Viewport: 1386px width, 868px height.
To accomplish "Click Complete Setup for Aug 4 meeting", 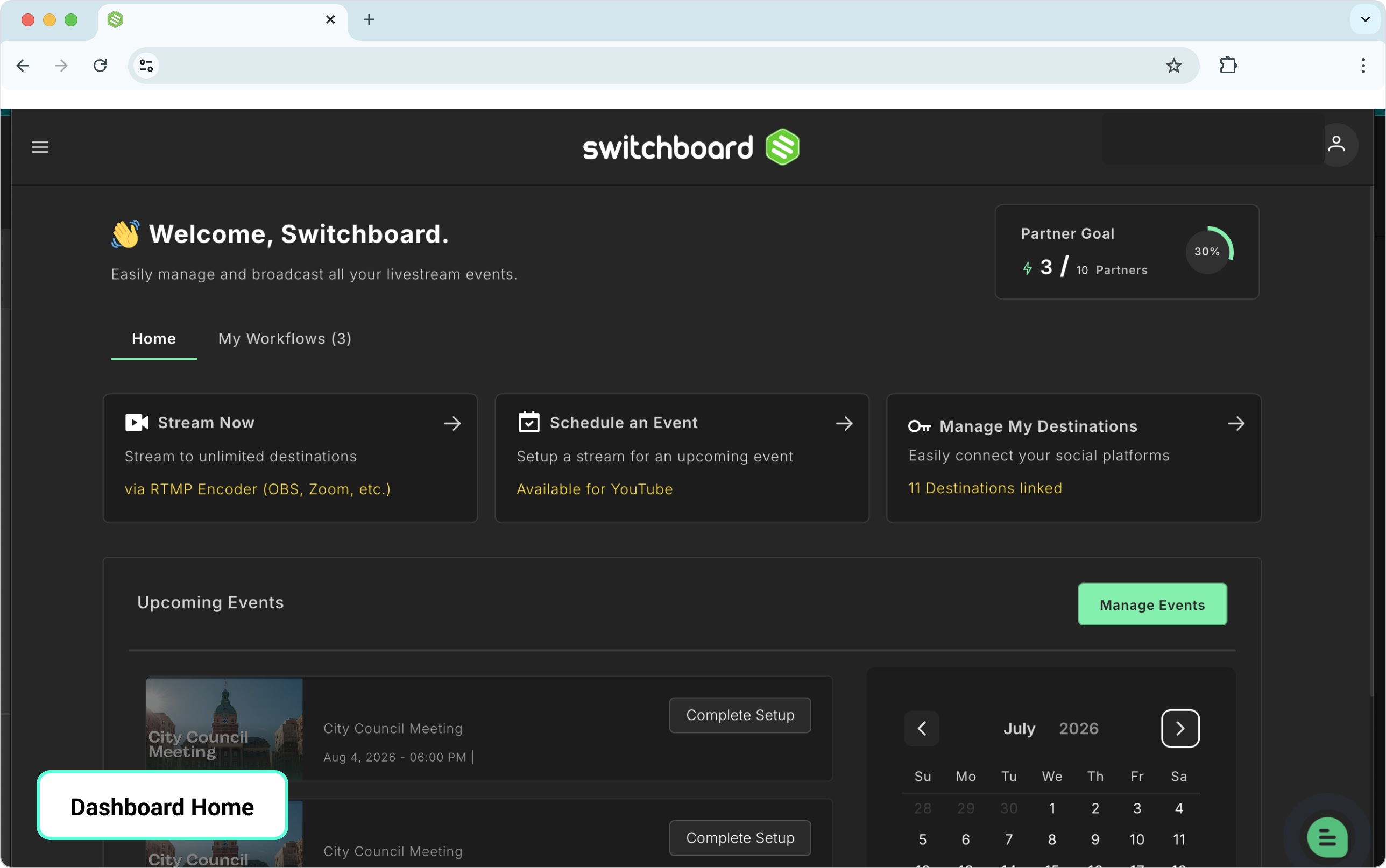I will pos(740,715).
